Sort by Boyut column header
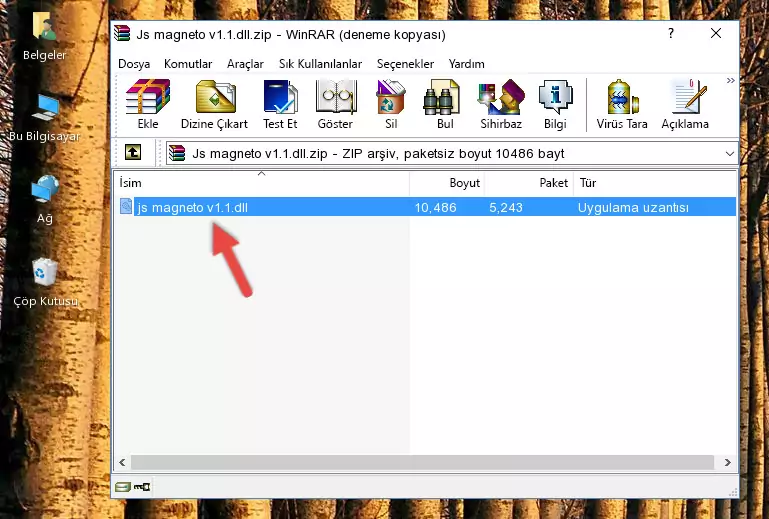 pyautogui.click(x=447, y=182)
